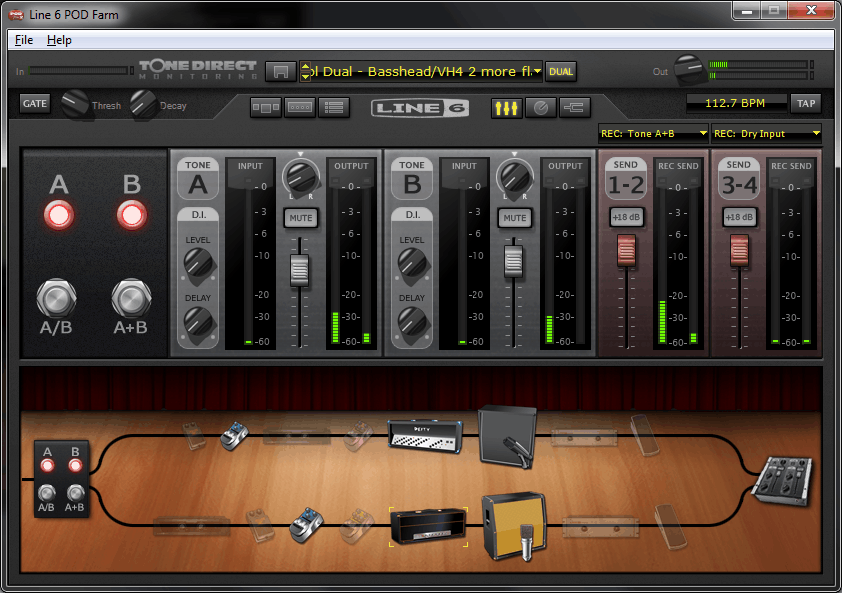Viewport: 842px width, 593px height.
Task: Click the Tone A D.I. Delay knob
Action: click(199, 321)
